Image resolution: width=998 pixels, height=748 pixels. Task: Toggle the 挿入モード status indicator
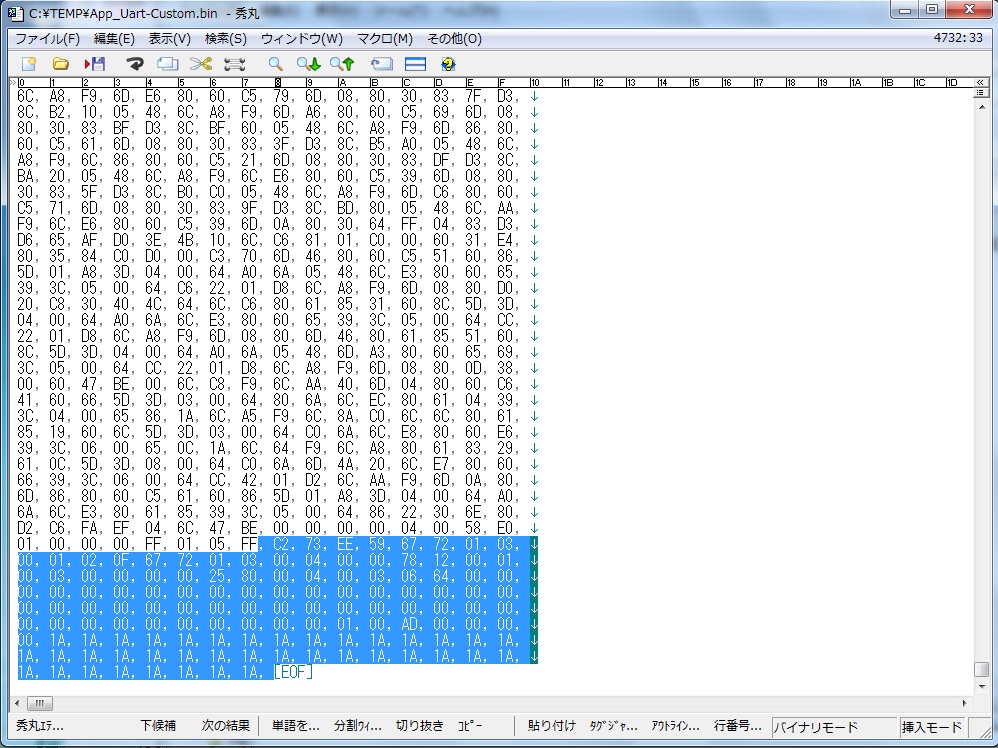coord(932,726)
